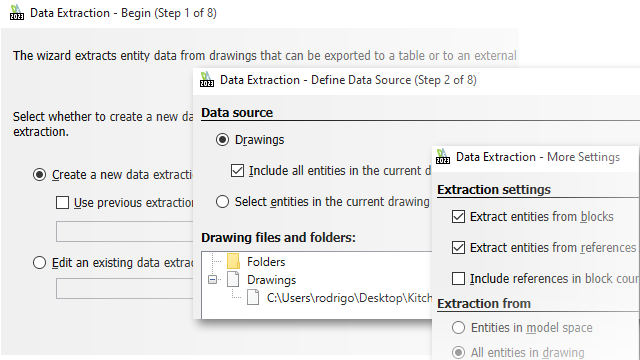Uncheck Include all entities in current drawing
The width and height of the screenshot is (640, 360).
coord(237,171)
